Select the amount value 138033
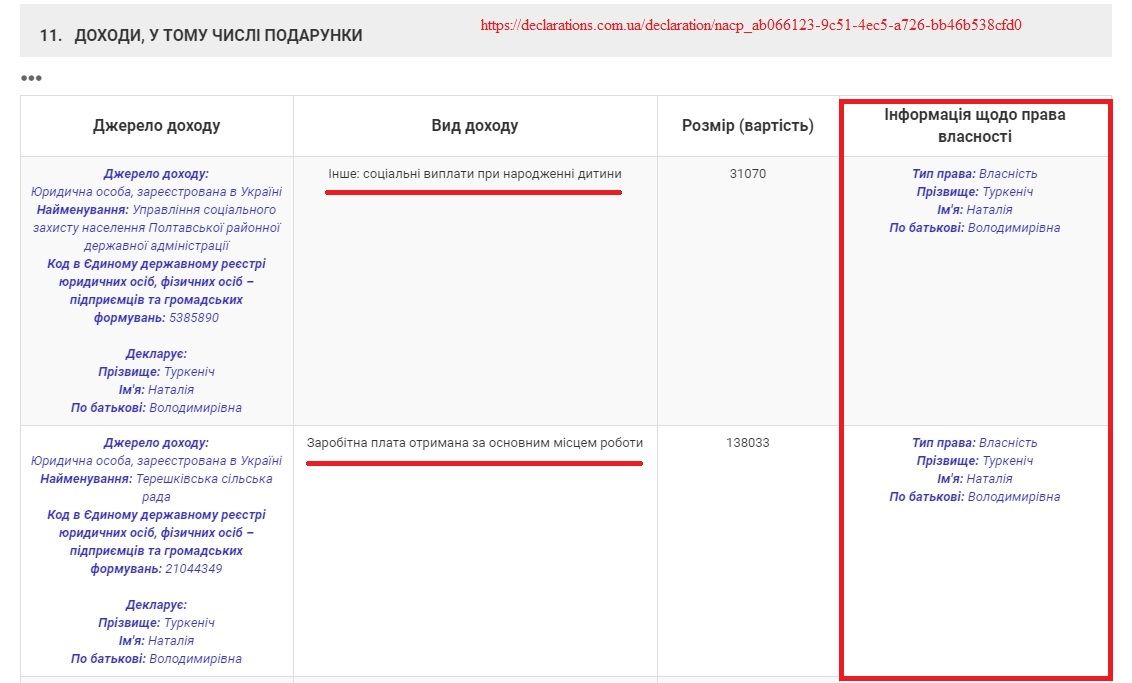 click(x=747, y=443)
